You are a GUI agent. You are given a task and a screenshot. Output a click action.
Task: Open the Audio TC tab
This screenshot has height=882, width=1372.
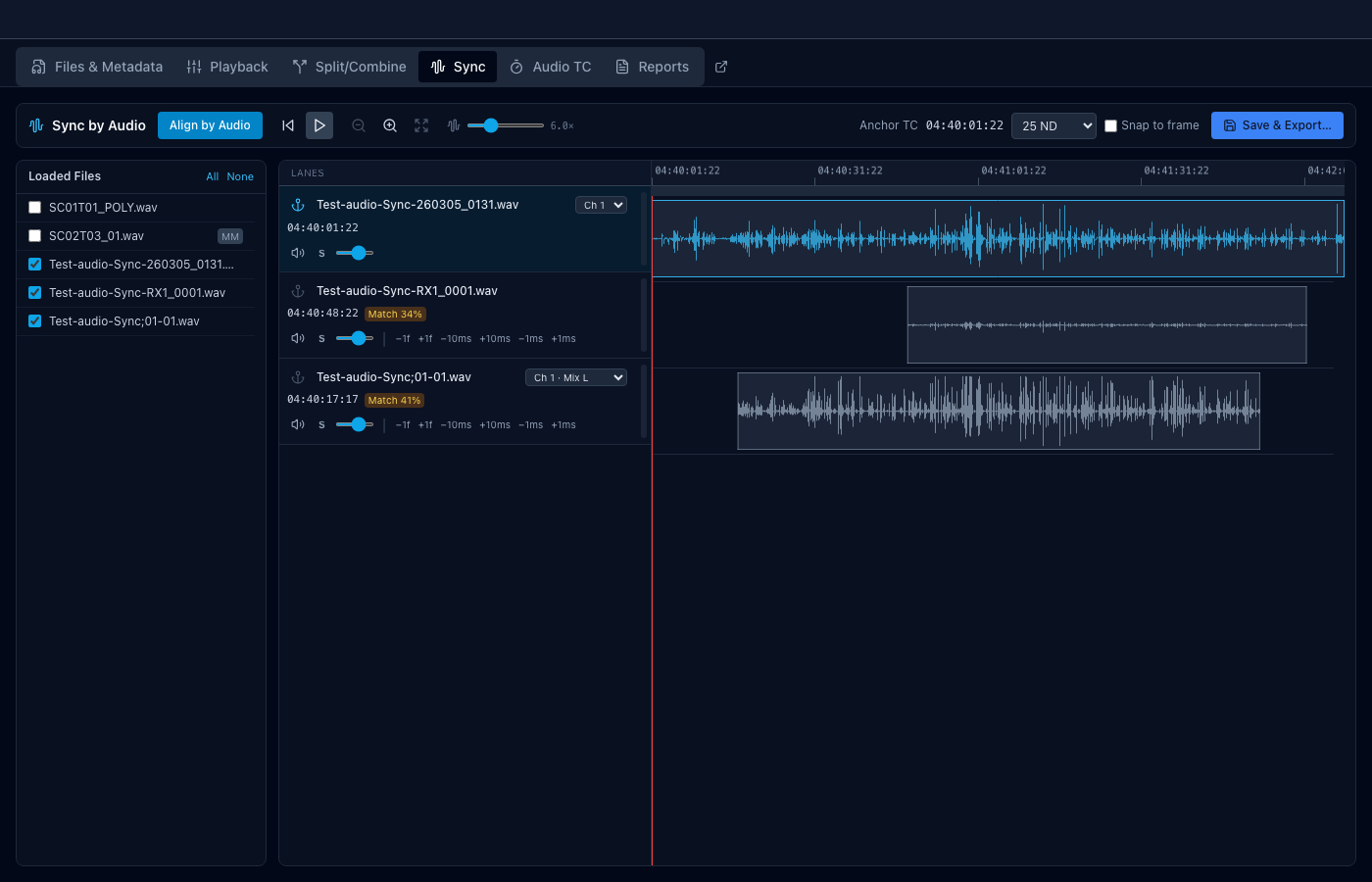click(x=551, y=67)
